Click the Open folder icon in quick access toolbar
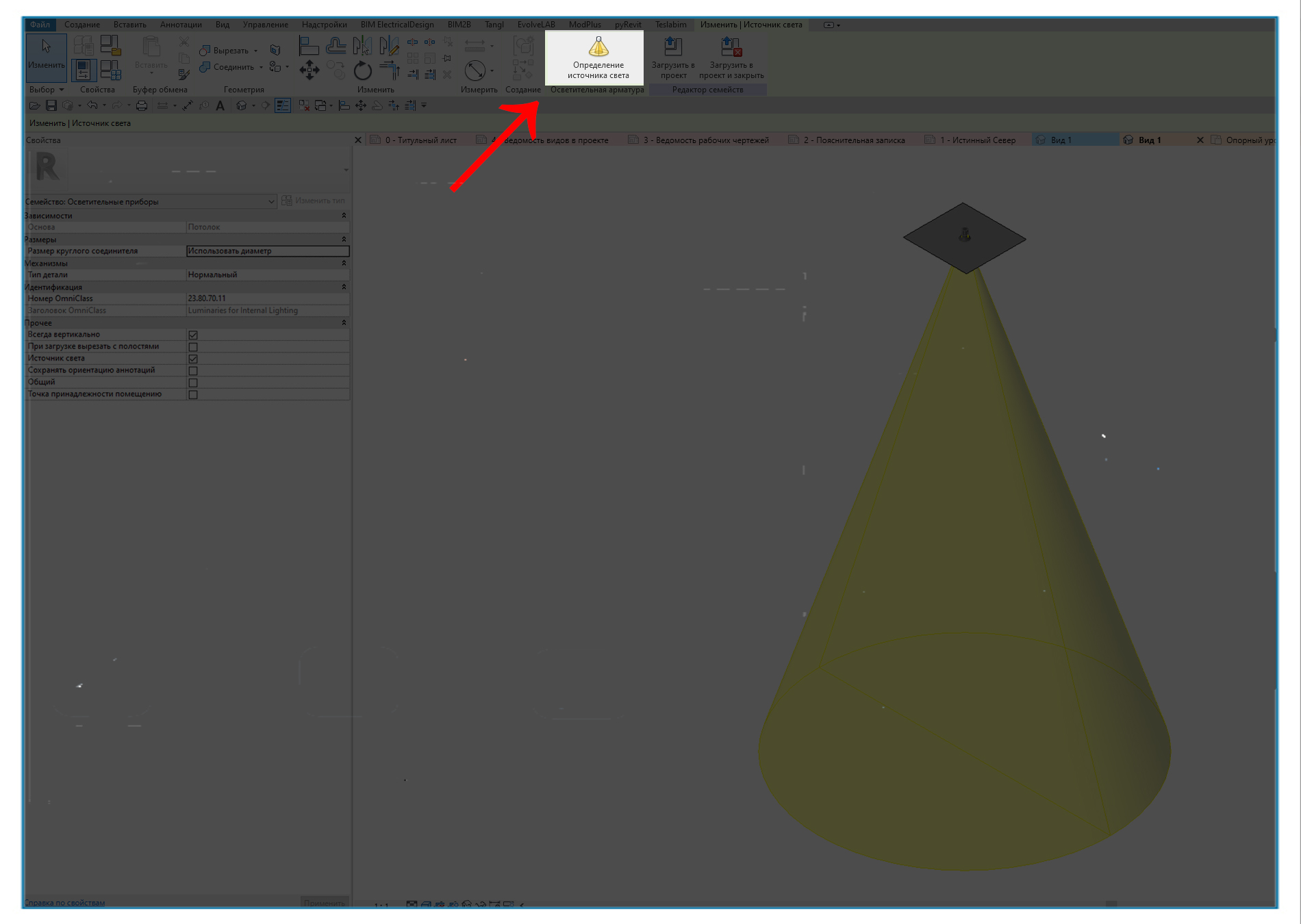Viewport: 1301px width, 924px height. coord(34,105)
